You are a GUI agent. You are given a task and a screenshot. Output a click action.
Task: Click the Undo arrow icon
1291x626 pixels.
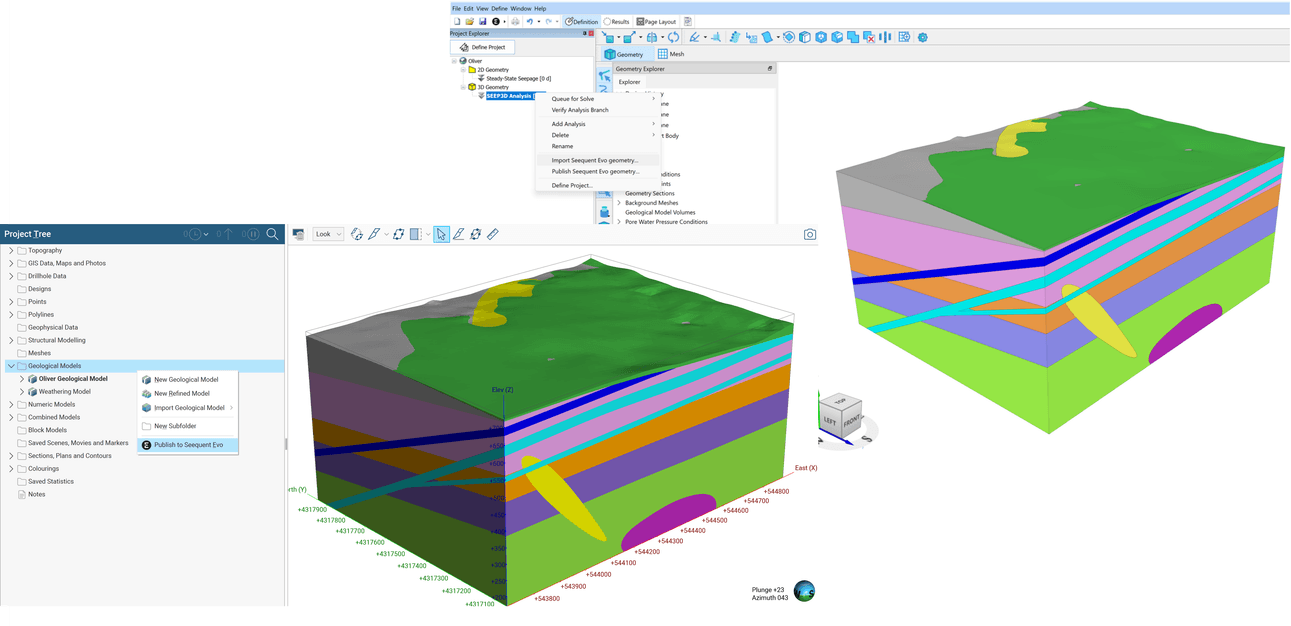(529, 21)
